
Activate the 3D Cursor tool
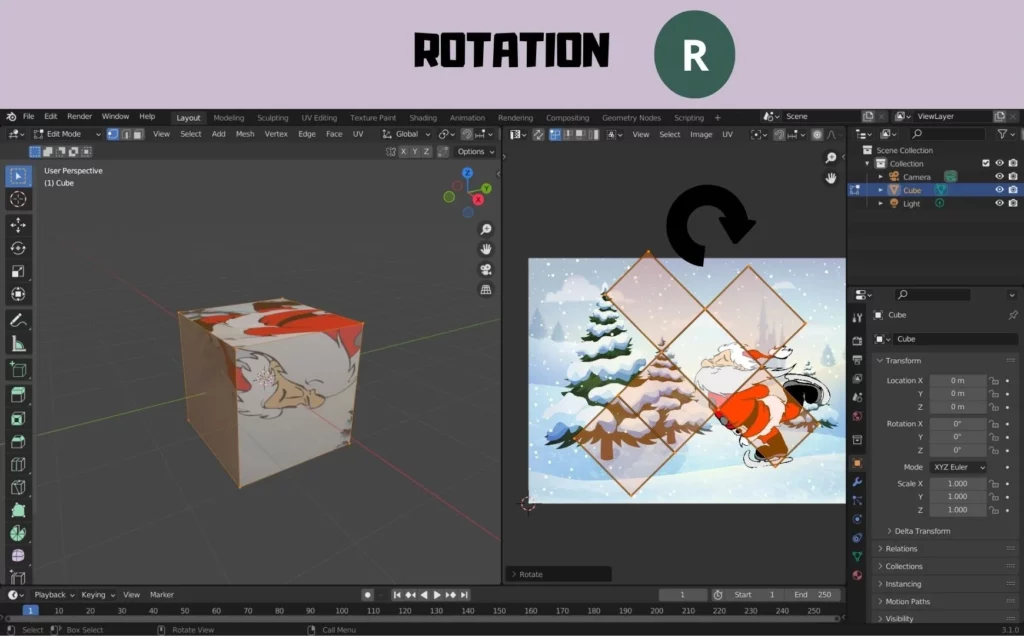tap(18, 199)
